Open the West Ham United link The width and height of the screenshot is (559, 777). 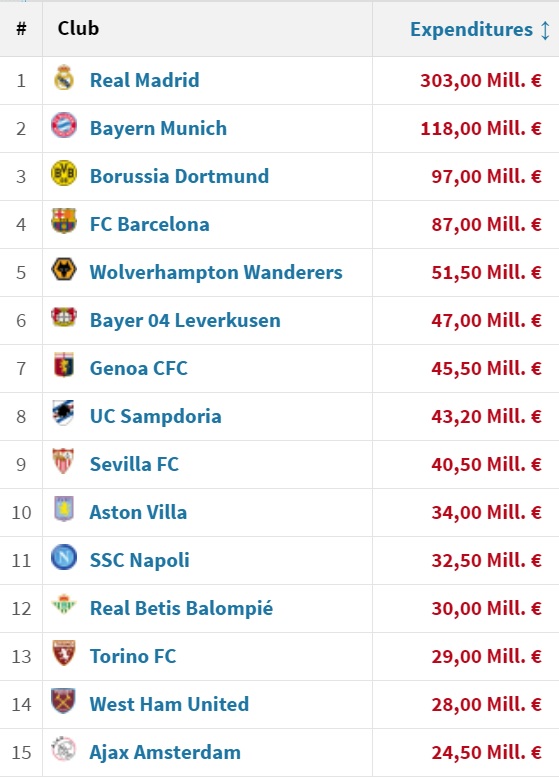point(169,704)
